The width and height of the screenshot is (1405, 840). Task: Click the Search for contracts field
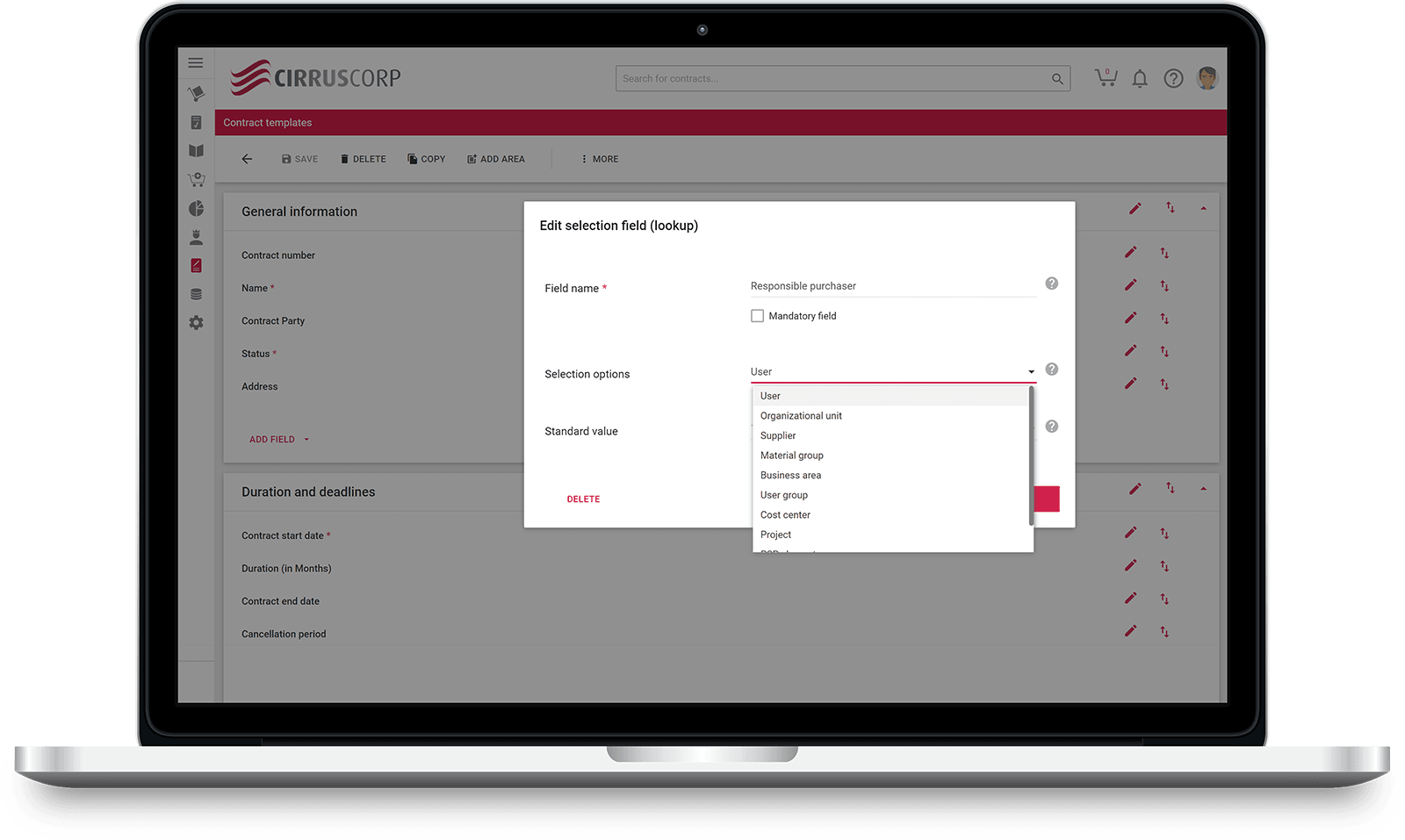pos(834,78)
